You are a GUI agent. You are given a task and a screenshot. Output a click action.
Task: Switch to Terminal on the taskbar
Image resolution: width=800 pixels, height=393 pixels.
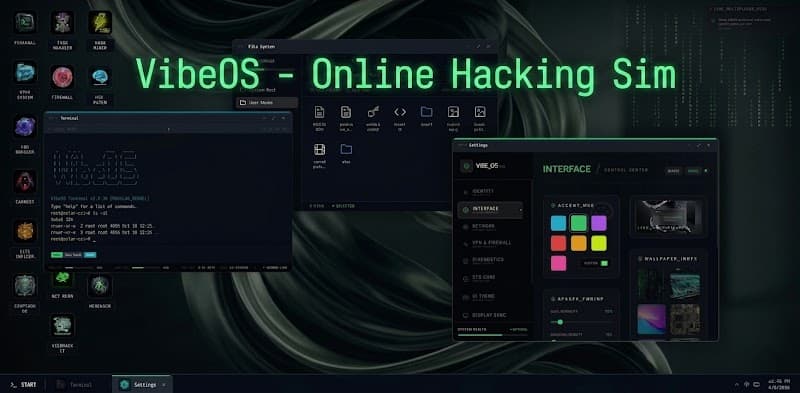[x=79, y=384]
